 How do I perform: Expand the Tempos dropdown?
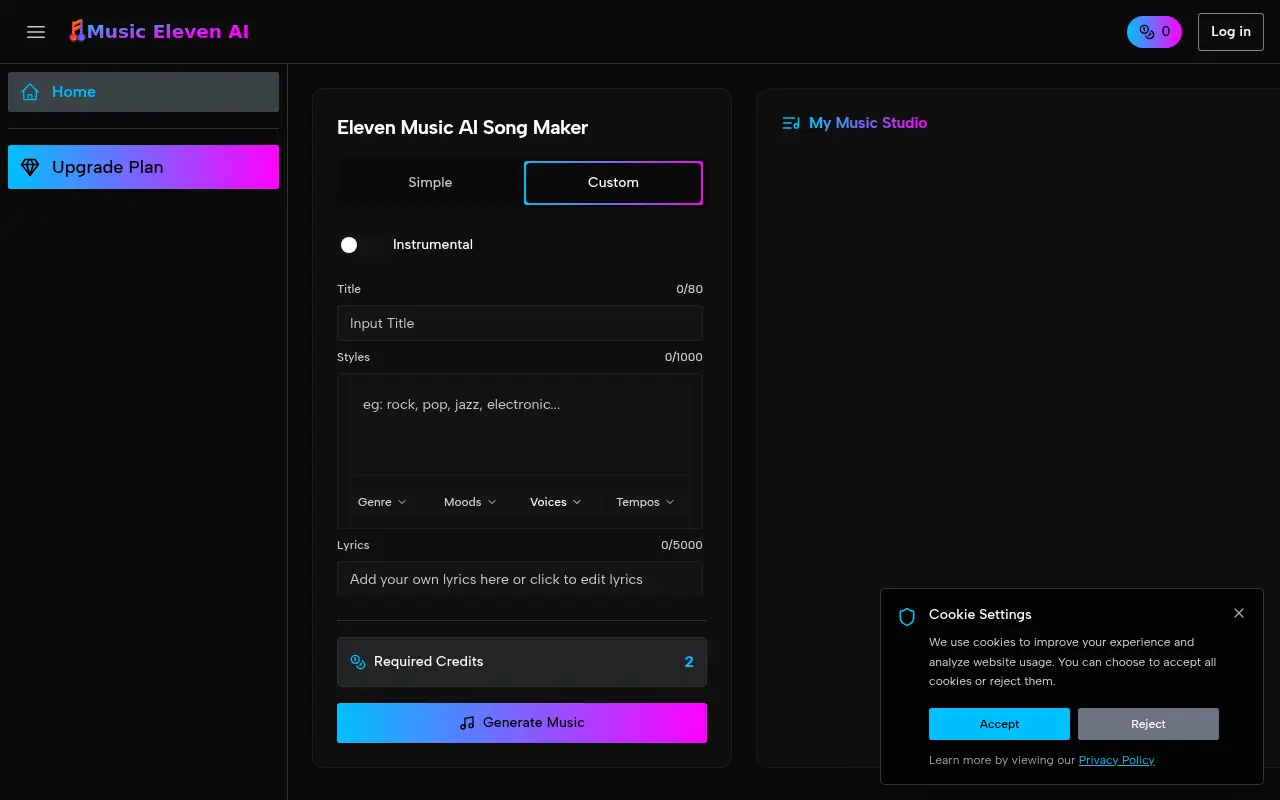click(644, 501)
